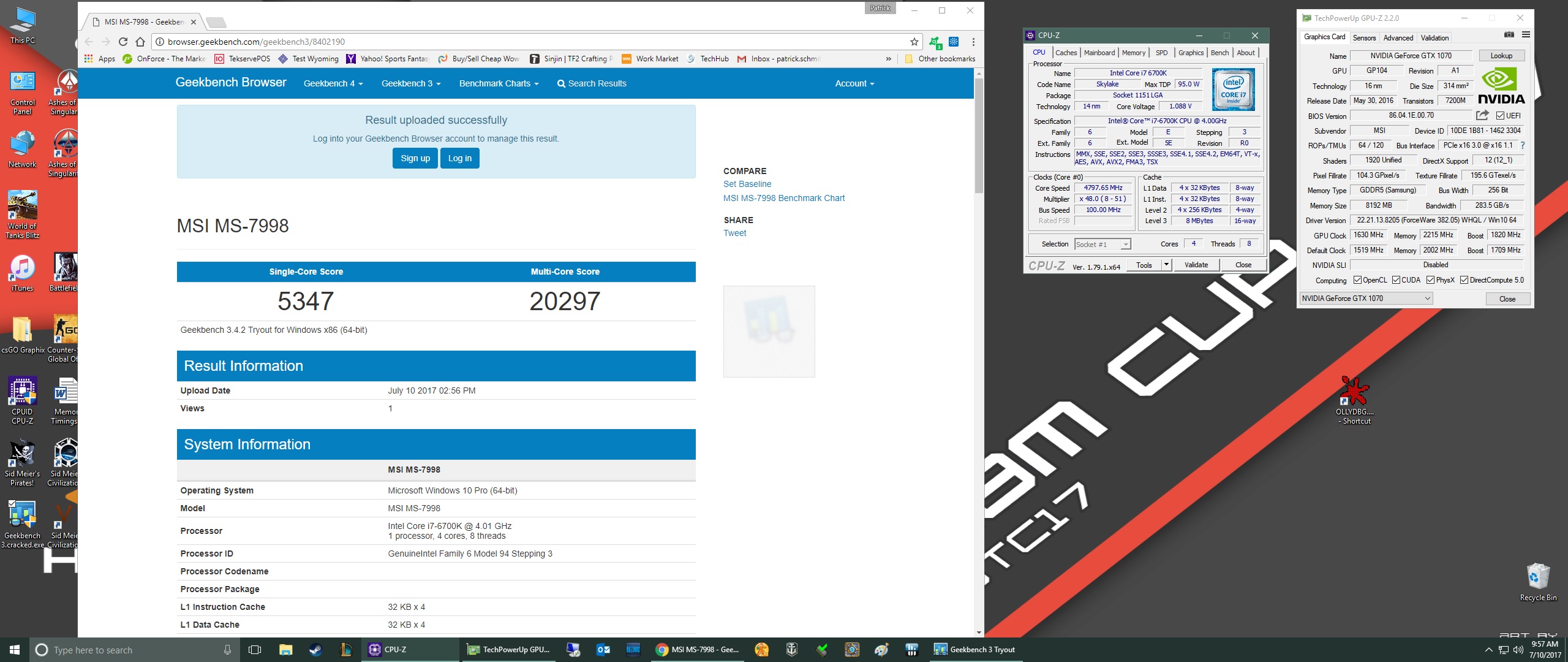1568x662 pixels.
Task: Open the Recycle Bin
Action: pyautogui.click(x=1538, y=582)
